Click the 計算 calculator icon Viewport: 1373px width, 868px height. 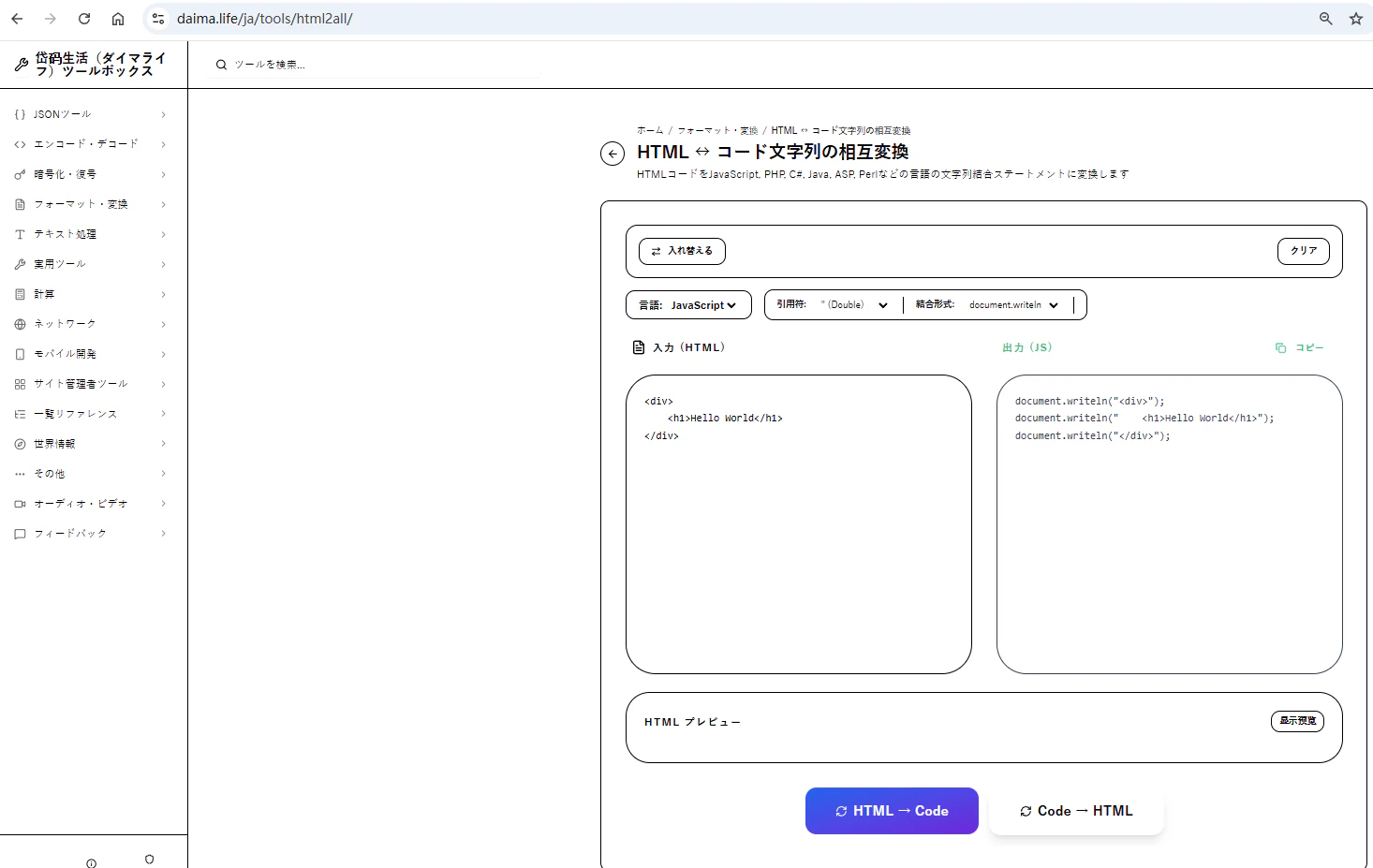tap(20, 294)
